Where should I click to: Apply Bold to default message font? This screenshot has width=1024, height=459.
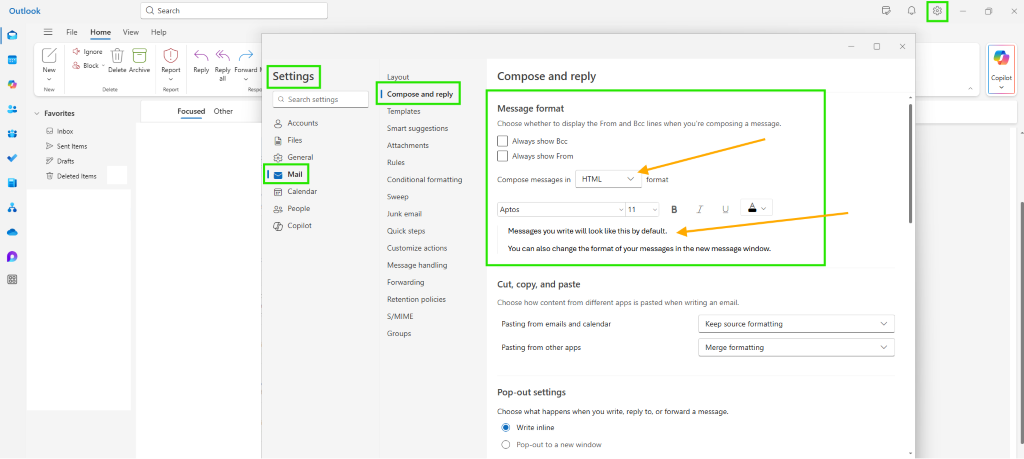[x=675, y=210]
